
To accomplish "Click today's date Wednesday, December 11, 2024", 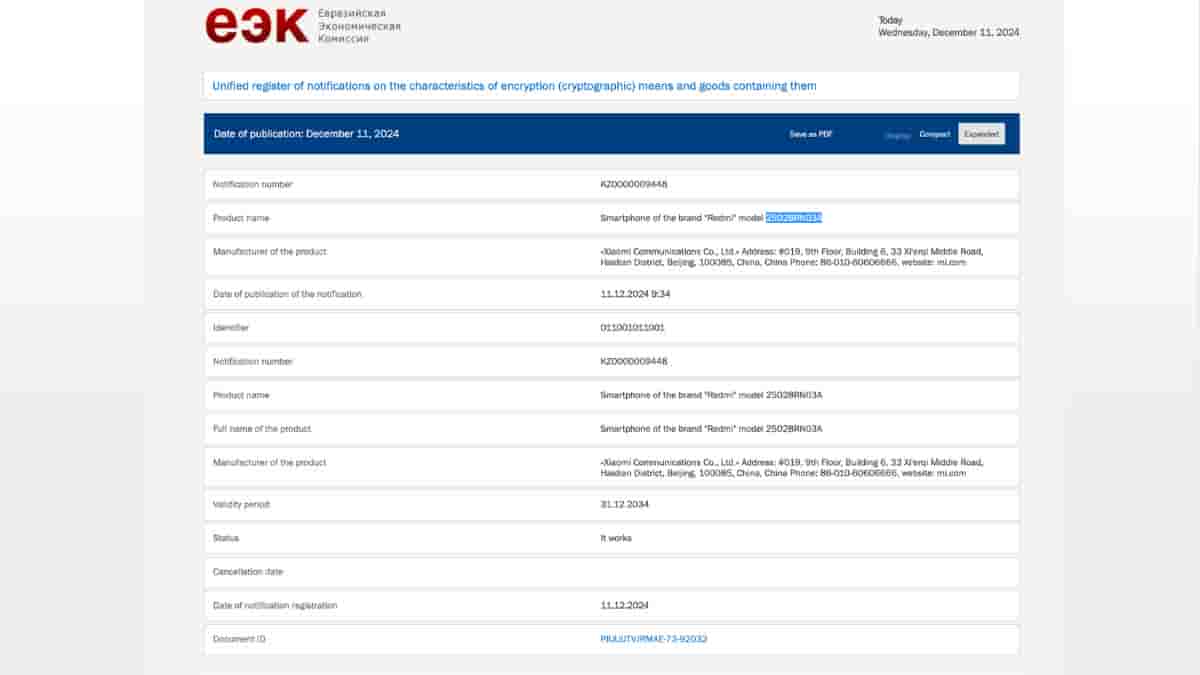I will click(x=948, y=33).
